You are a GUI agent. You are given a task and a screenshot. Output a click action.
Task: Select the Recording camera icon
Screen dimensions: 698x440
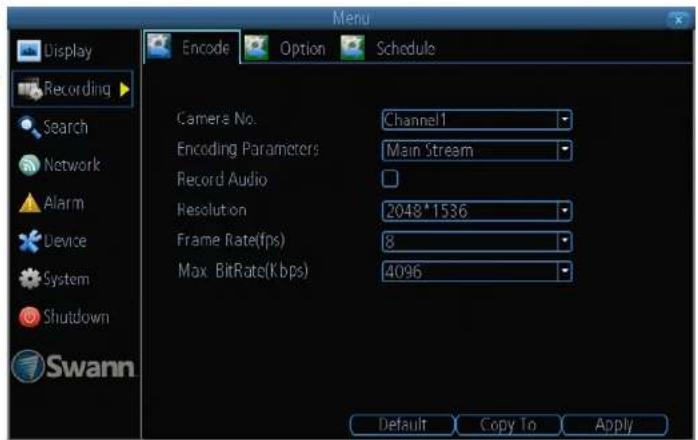point(30,89)
